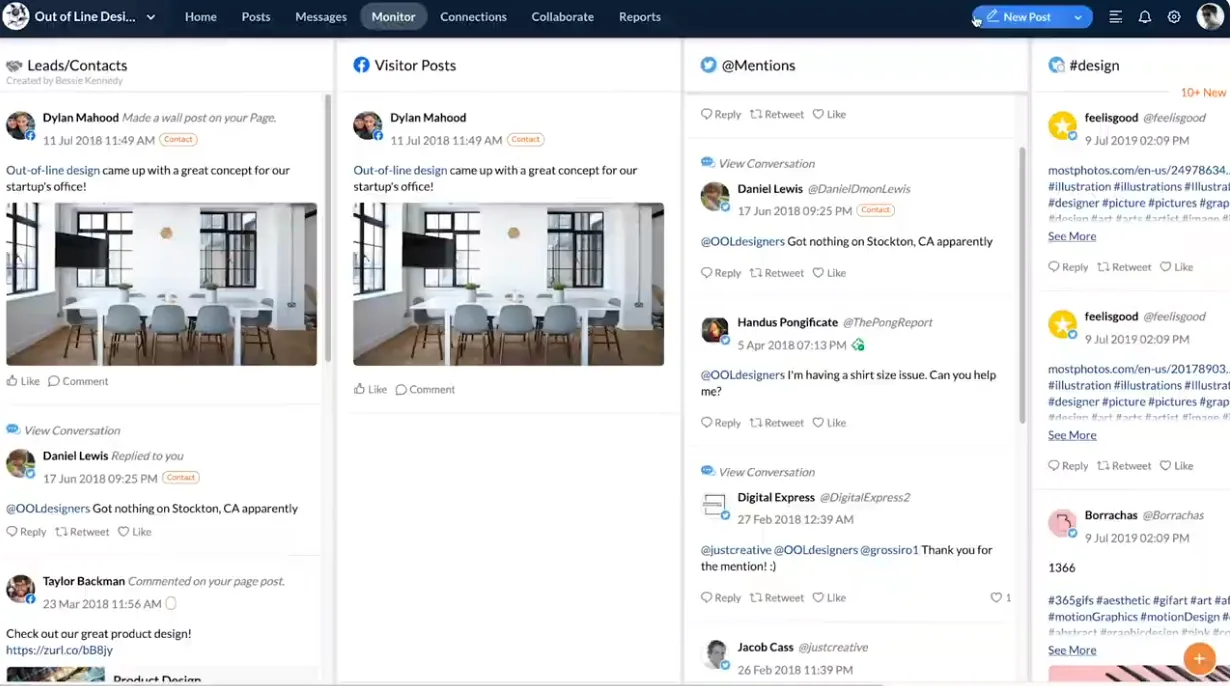Switch to the Connections tab
The width and height of the screenshot is (1231, 686).
[x=473, y=17]
